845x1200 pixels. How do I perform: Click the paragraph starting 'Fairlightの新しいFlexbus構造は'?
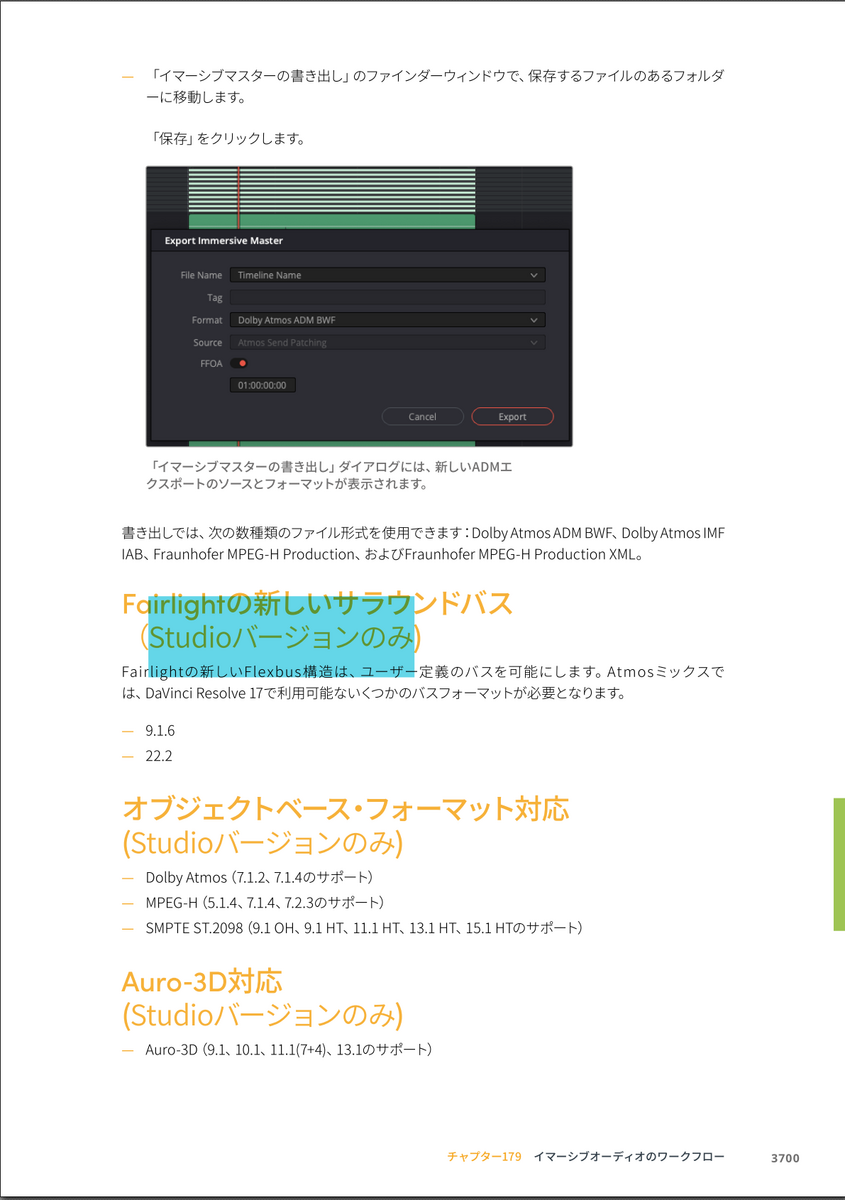point(423,682)
